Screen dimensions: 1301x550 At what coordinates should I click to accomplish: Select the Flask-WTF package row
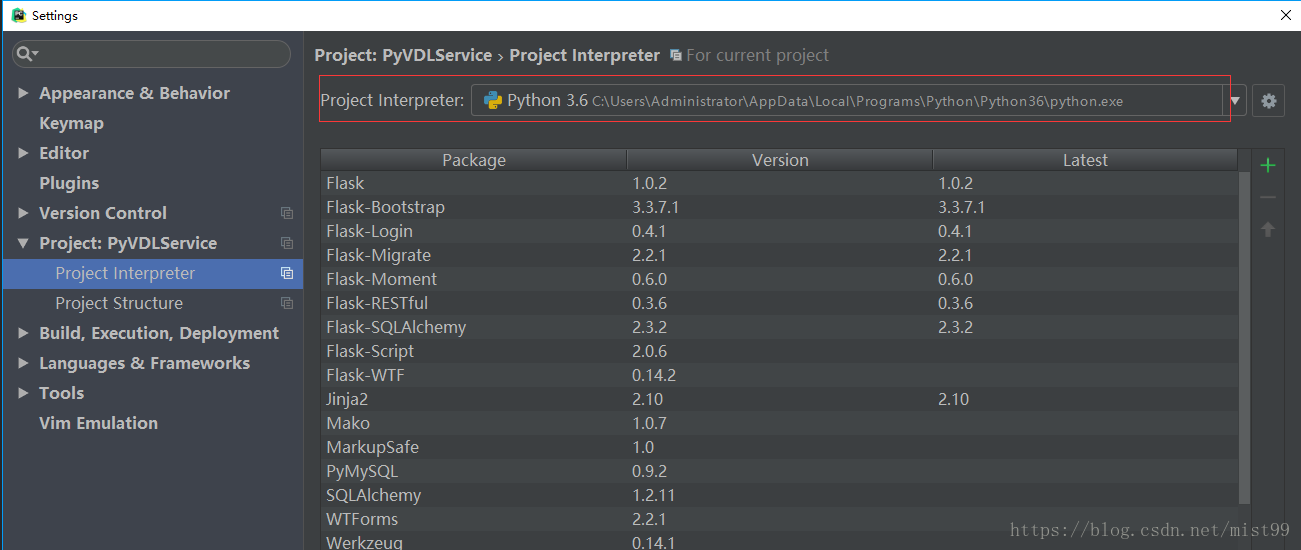779,375
